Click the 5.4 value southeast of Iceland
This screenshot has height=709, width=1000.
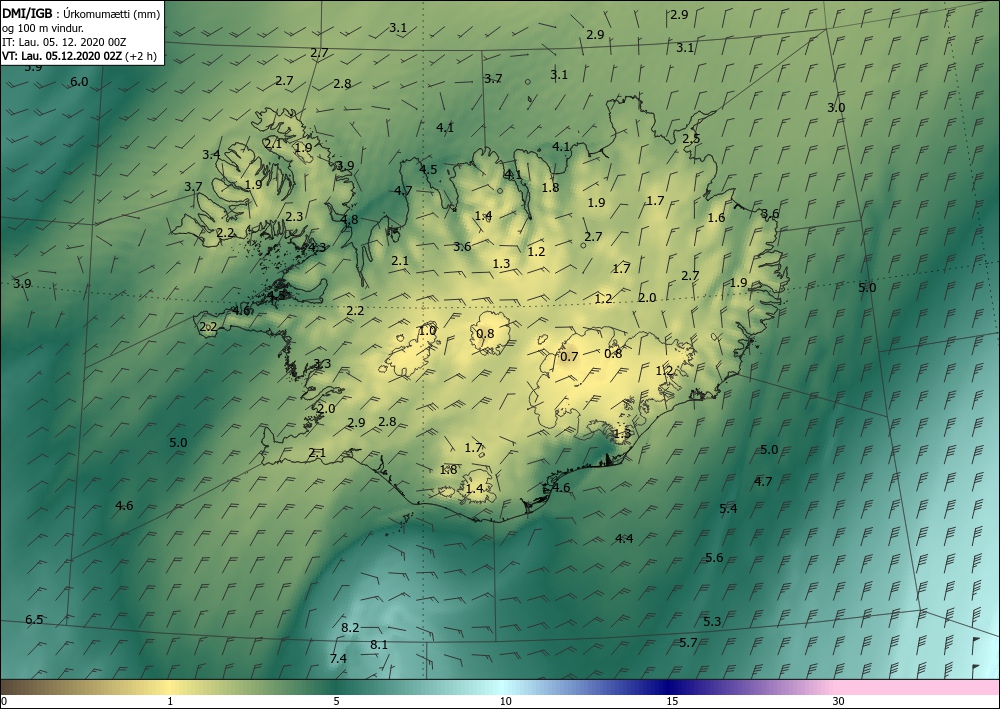click(x=728, y=509)
